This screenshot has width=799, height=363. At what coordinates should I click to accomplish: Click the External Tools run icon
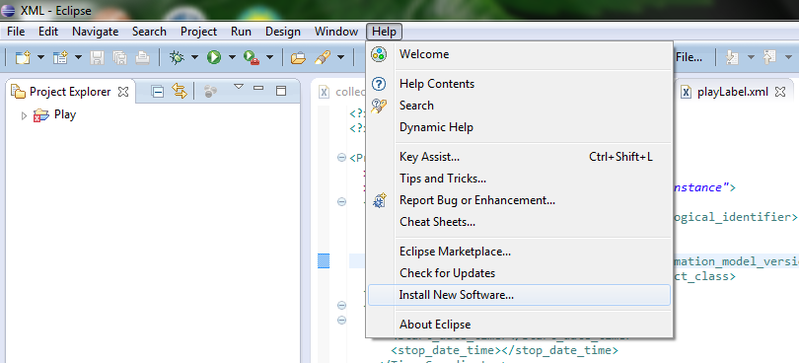(251, 58)
